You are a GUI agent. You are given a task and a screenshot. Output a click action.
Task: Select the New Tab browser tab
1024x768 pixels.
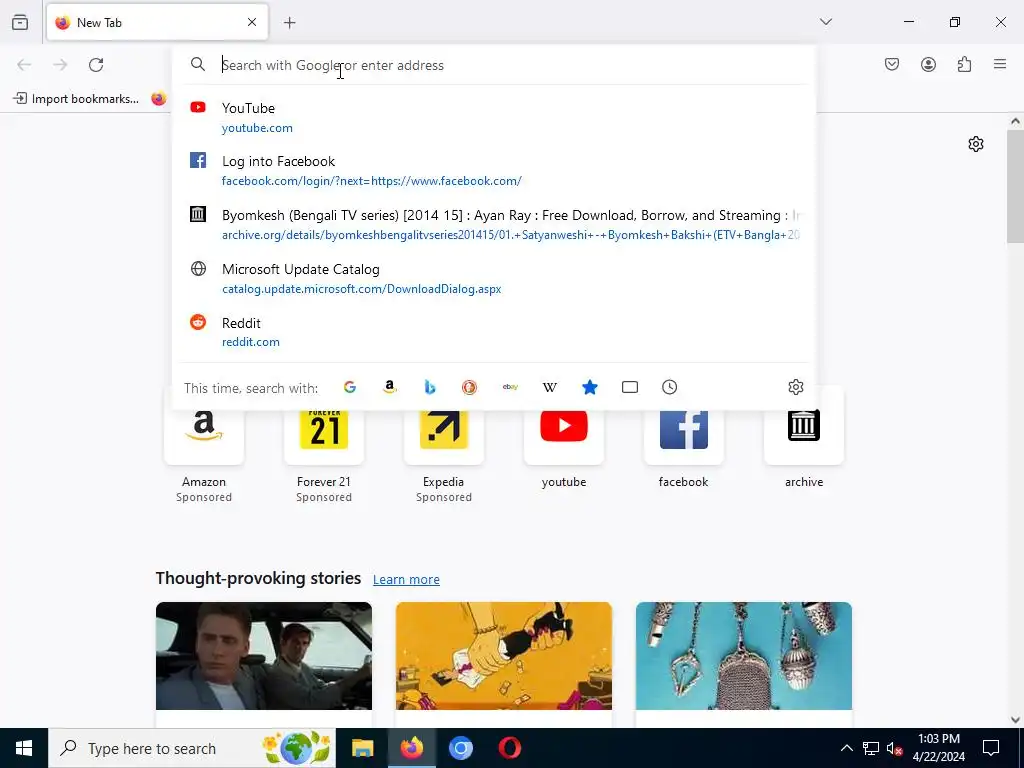click(x=157, y=23)
